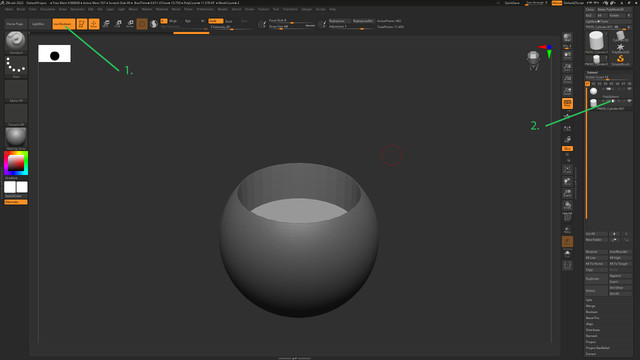Select the Edit mode icon
640x360 pixels.
82,24
